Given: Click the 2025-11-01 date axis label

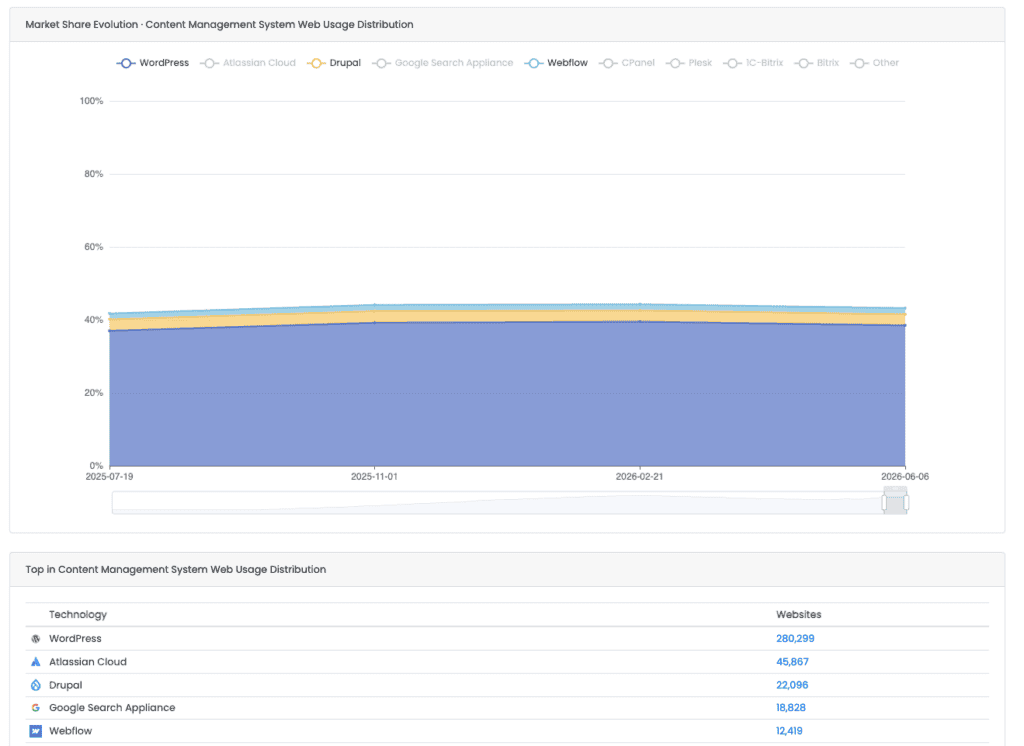Looking at the screenshot, I should tap(374, 477).
